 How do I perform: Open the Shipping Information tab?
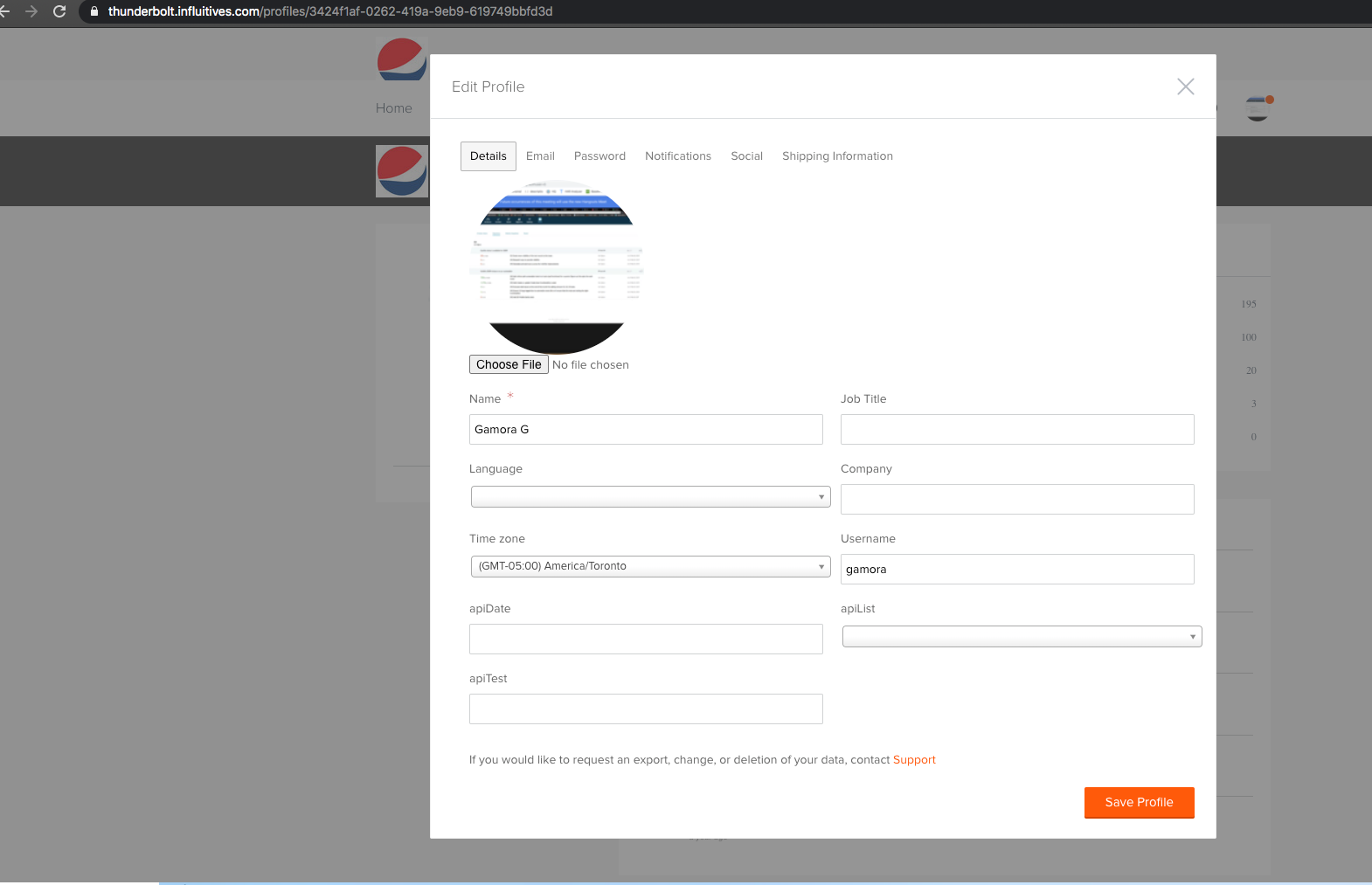coord(837,156)
